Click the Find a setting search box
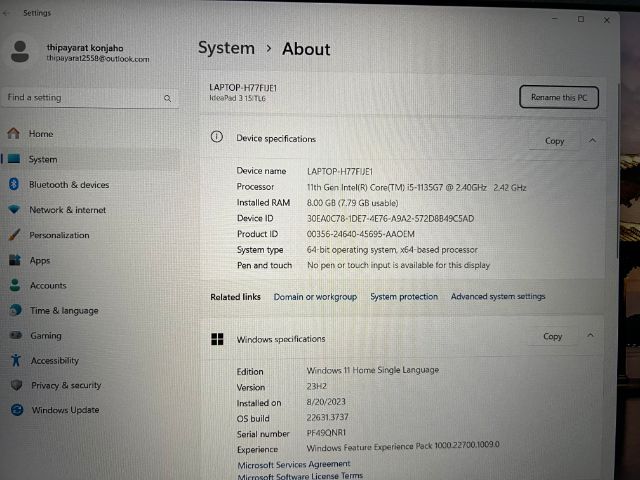This screenshot has width=640, height=480. pos(90,98)
